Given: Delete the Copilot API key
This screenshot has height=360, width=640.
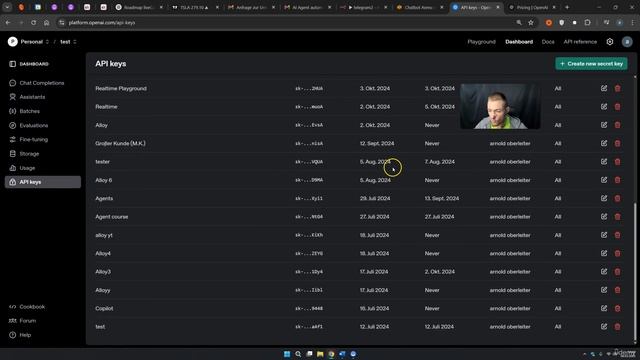Looking at the screenshot, I should pos(618,308).
